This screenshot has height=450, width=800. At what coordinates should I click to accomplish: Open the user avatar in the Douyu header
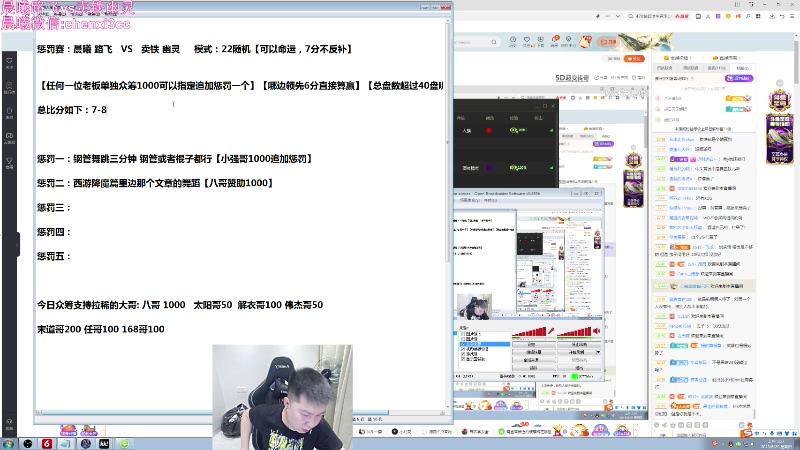[x=585, y=41]
